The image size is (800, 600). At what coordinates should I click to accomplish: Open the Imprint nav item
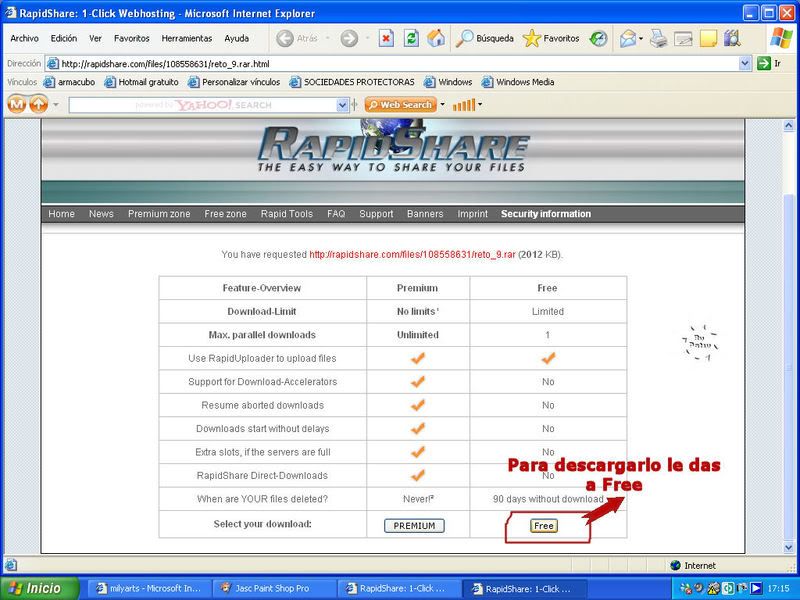click(472, 214)
